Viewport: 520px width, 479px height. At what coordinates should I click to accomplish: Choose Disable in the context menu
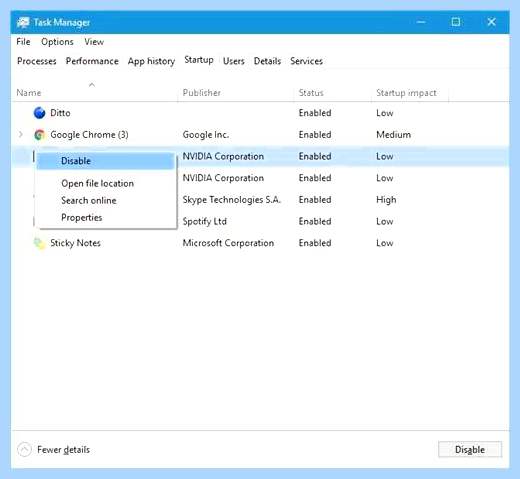pos(105,161)
